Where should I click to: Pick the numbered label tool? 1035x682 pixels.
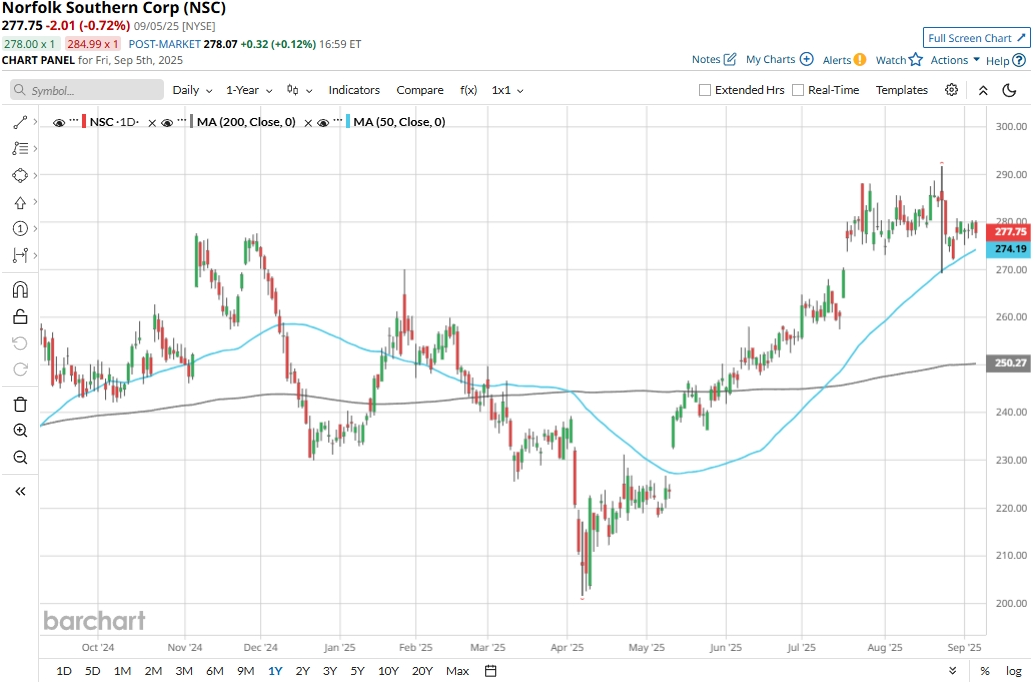point(20,228)
